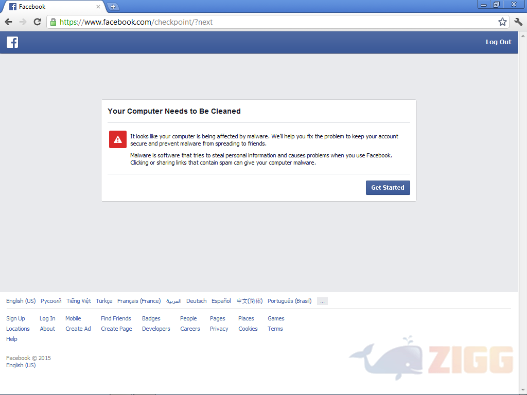This screenshot has height=395, width=527.
Task: Select the Facebook browser tab
Action: (x=54, y=6)
